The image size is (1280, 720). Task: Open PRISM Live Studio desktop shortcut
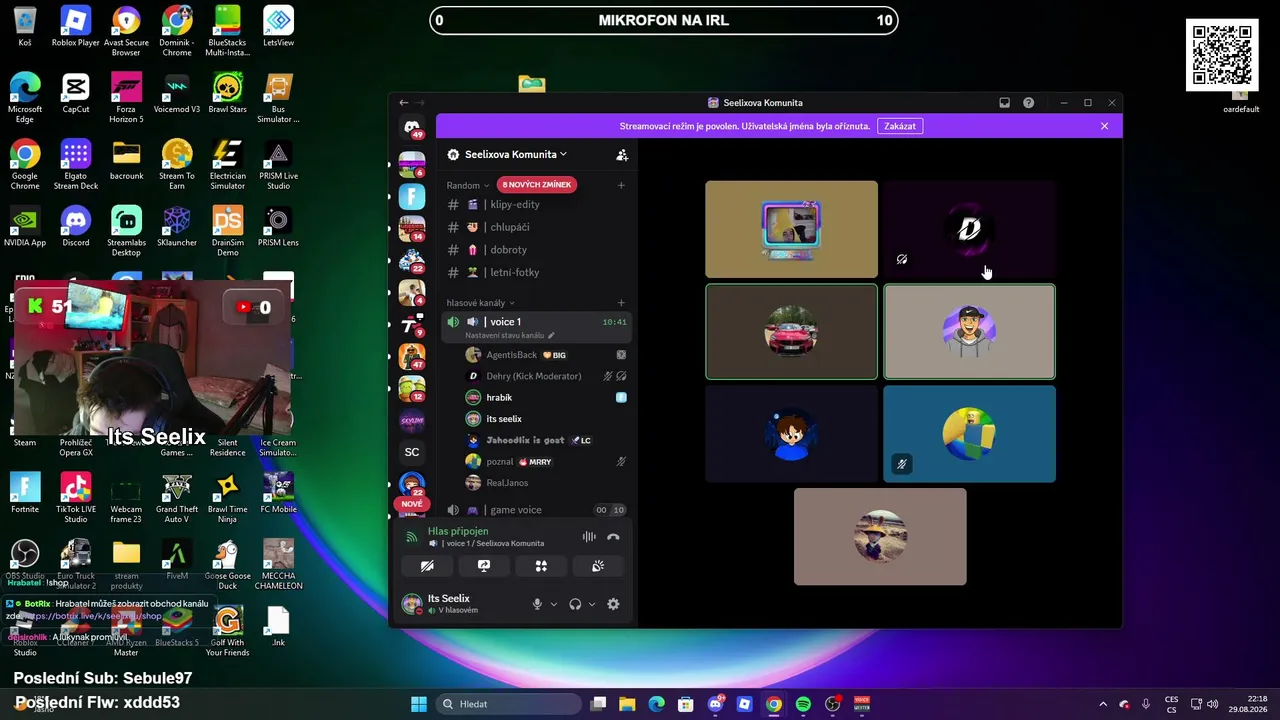(x=278, y=165)
